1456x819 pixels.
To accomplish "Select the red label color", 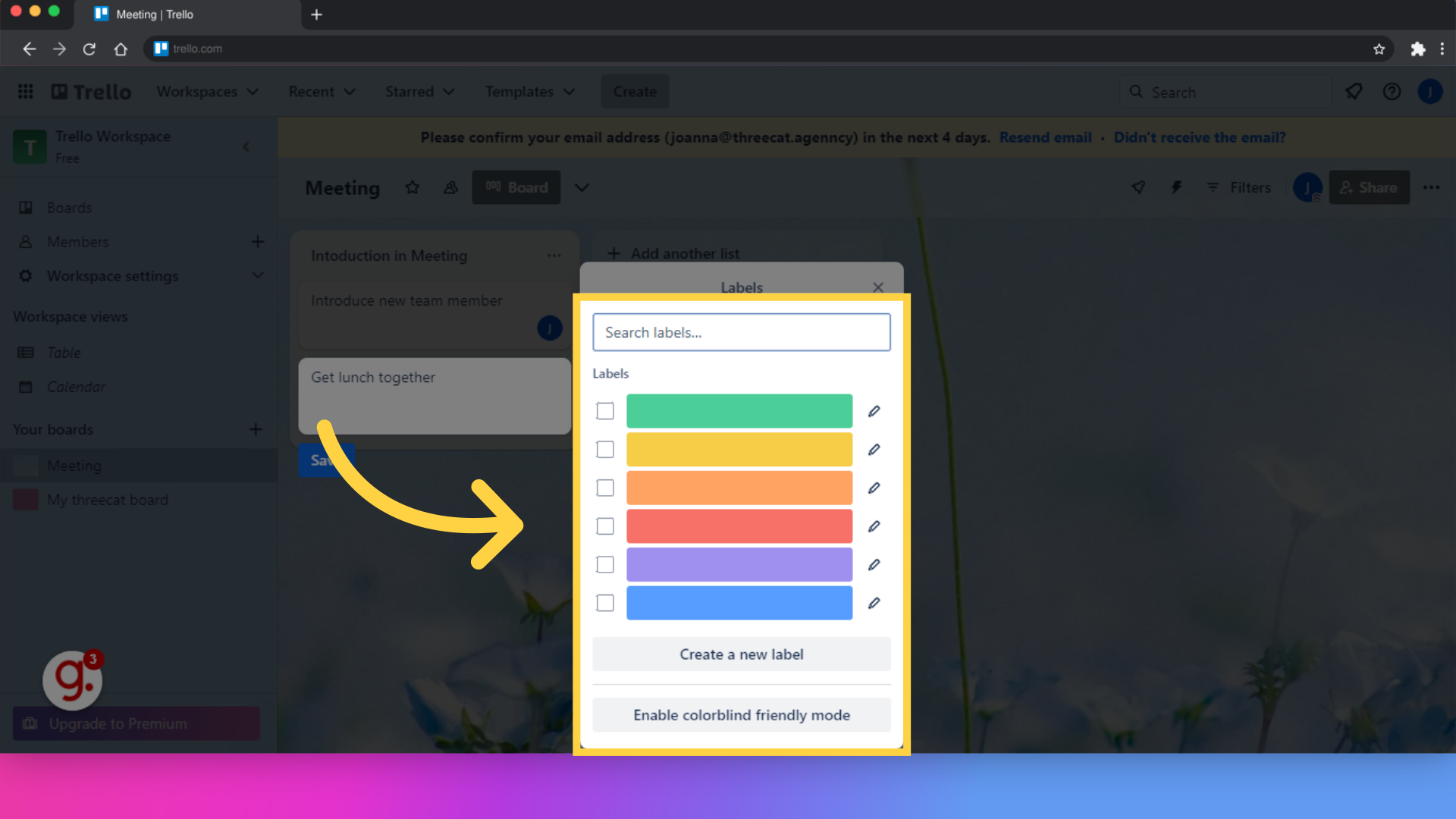I will coord(739,526).
